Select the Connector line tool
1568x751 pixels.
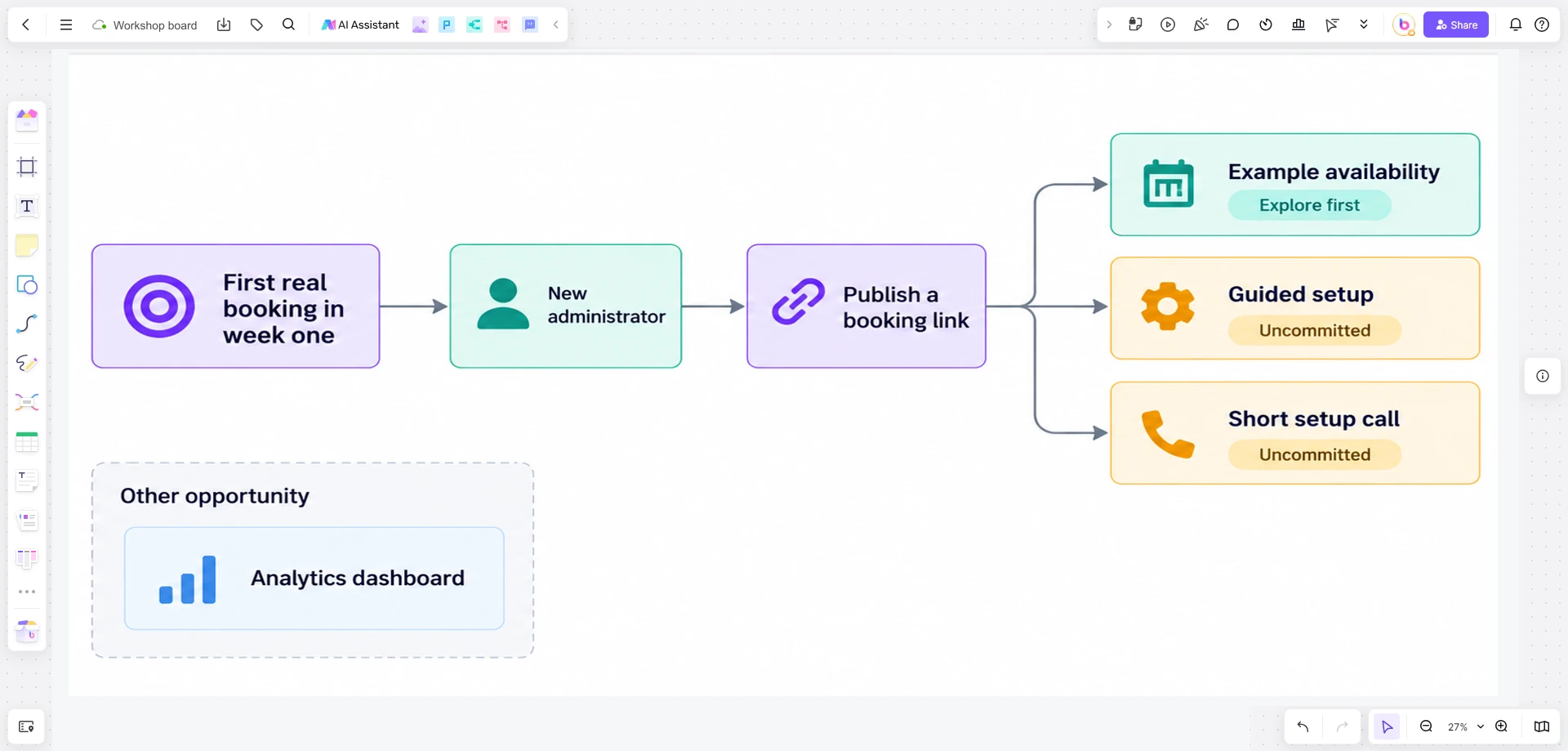(27, 324)
